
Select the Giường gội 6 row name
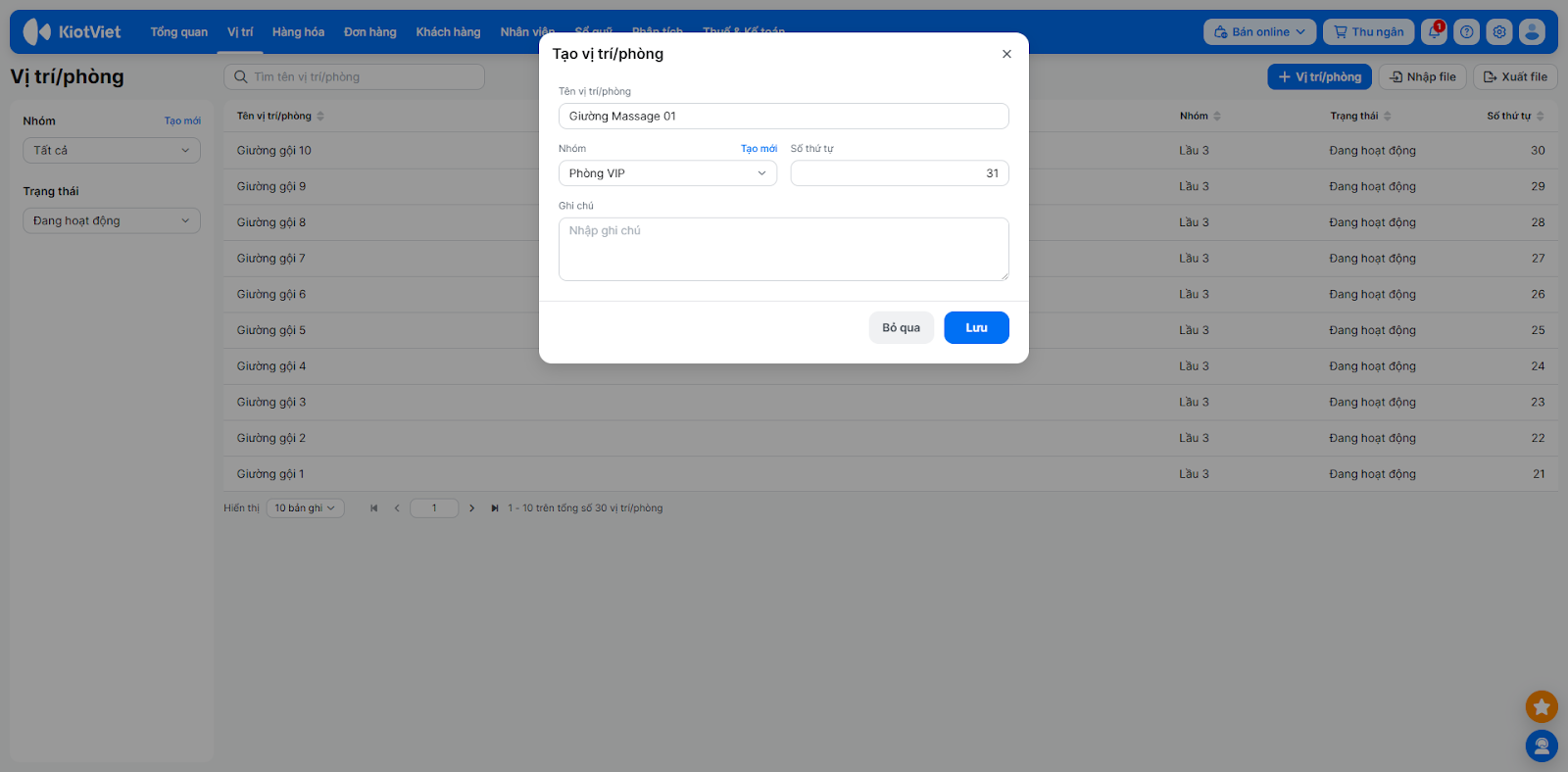(x=271, y=294)
